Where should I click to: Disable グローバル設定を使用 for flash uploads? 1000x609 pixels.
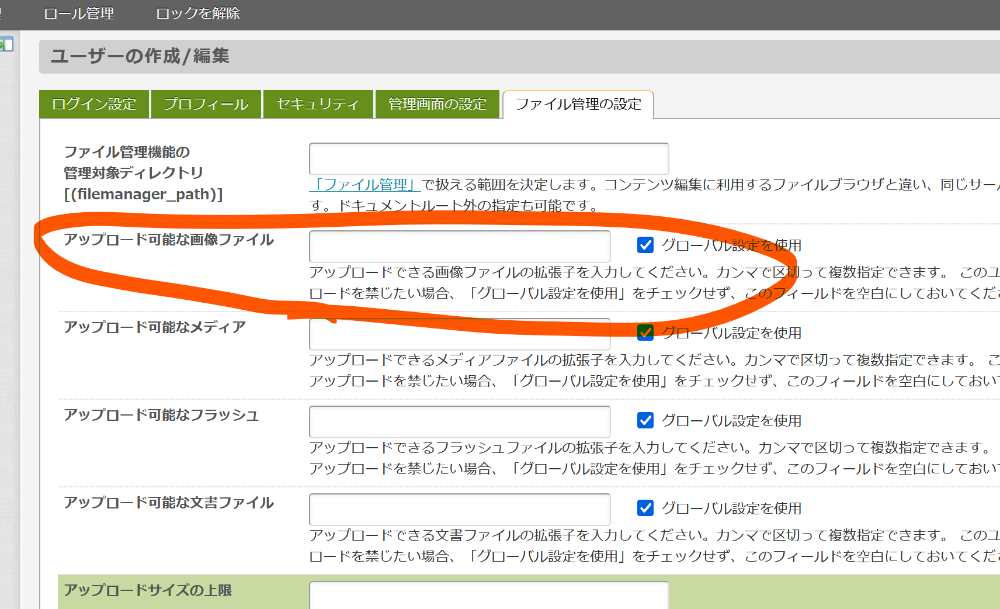645,420
